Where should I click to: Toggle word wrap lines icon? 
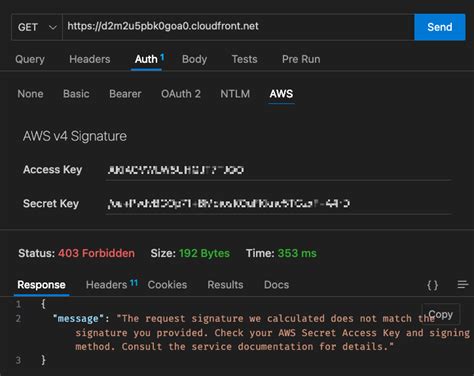[x=463, y=284]
